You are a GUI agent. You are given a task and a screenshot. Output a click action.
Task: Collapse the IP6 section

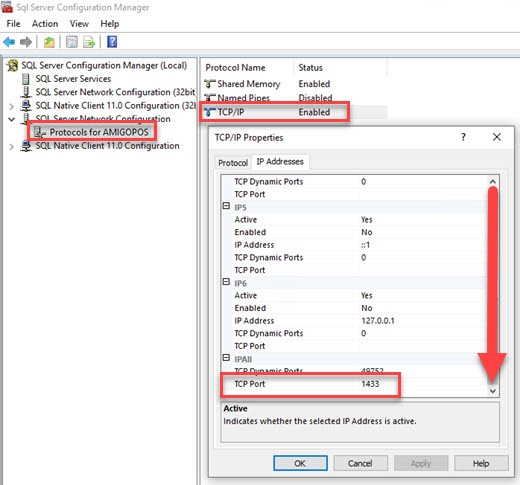tap(226, 282)
